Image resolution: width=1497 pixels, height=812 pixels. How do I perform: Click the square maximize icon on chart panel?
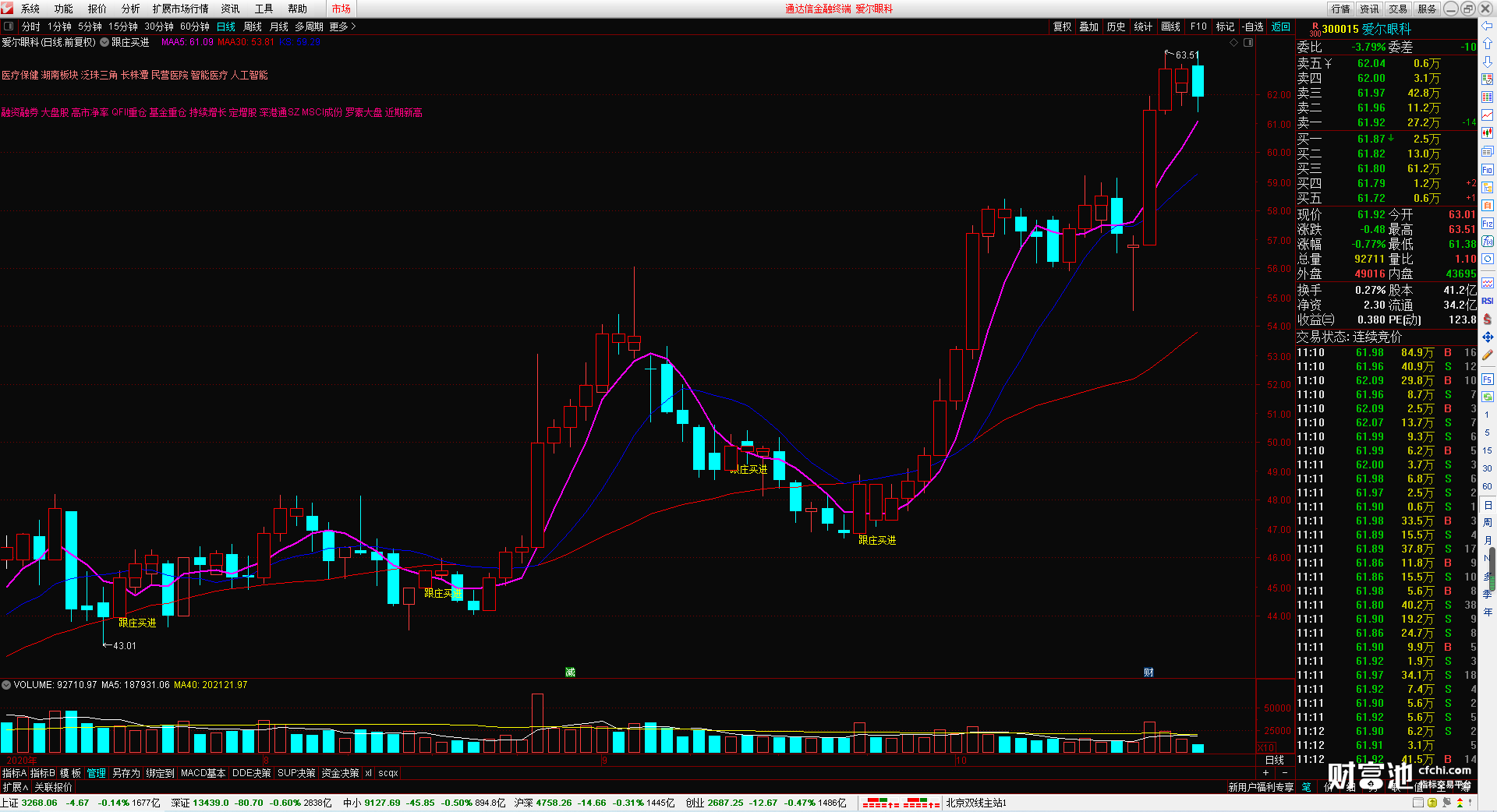(x=1248, y=42)
